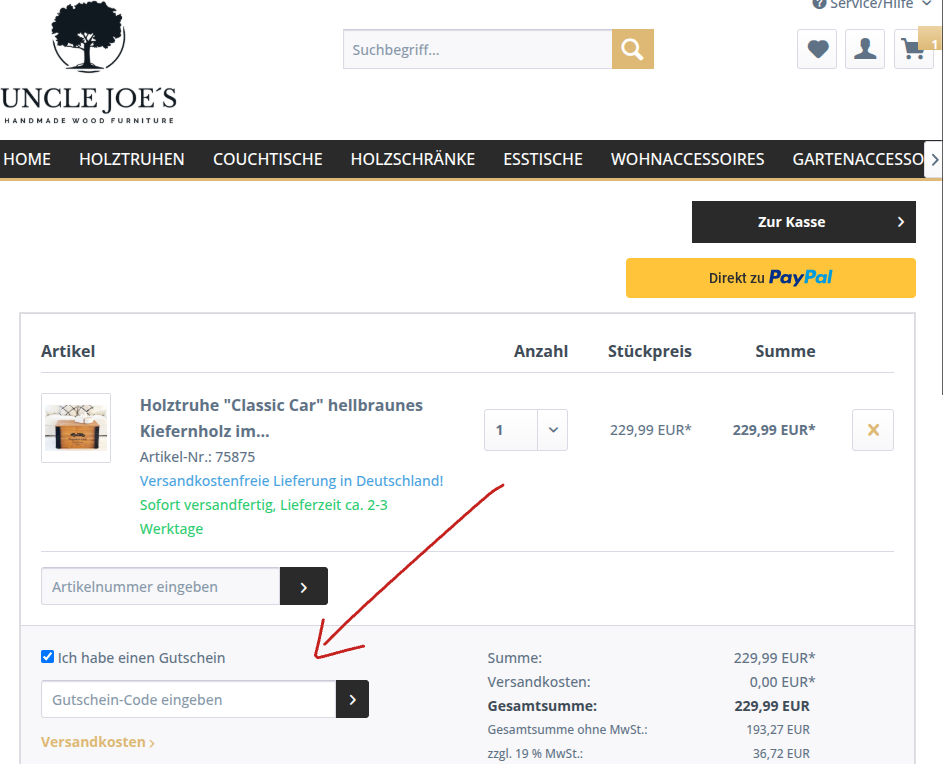This screenshot has height=764, width=943.
Task: Open the WOHNACCESSOIRES category
Action: click(x=687, y=159)
